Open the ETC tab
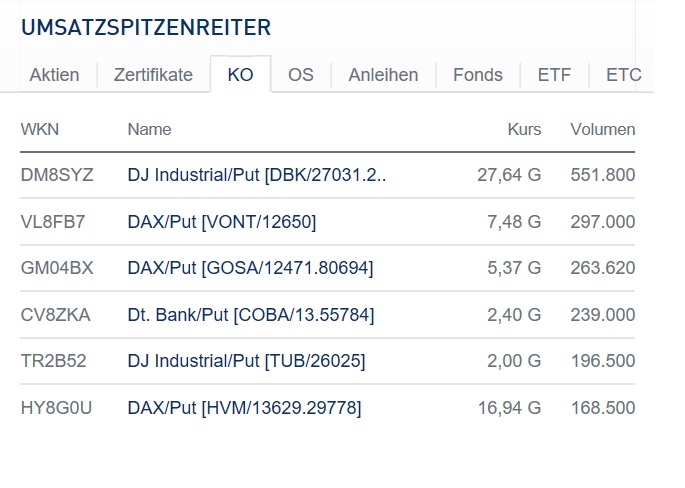 click(623, 75)
